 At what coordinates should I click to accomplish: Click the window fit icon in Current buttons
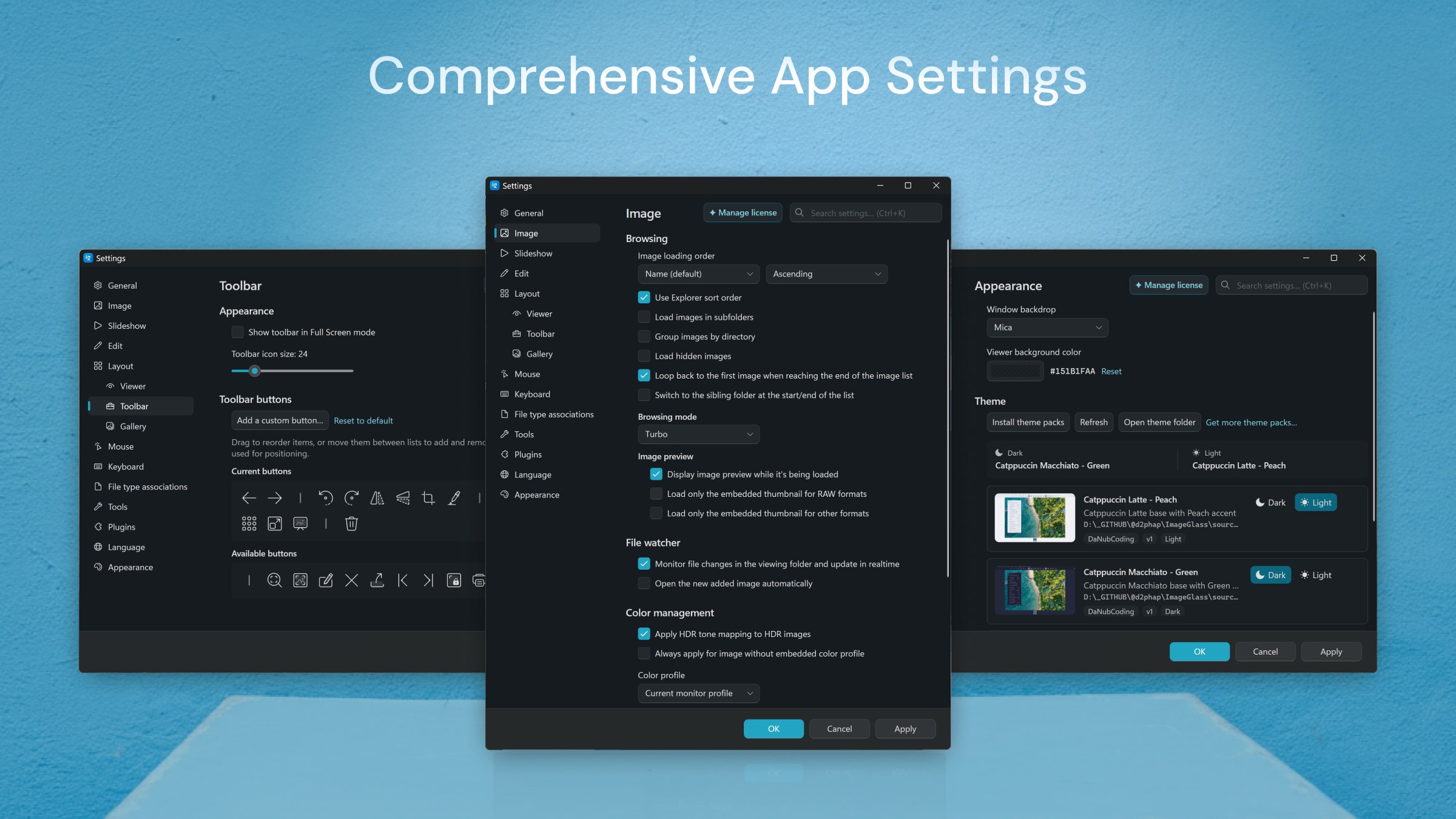(x=275, y=524)
